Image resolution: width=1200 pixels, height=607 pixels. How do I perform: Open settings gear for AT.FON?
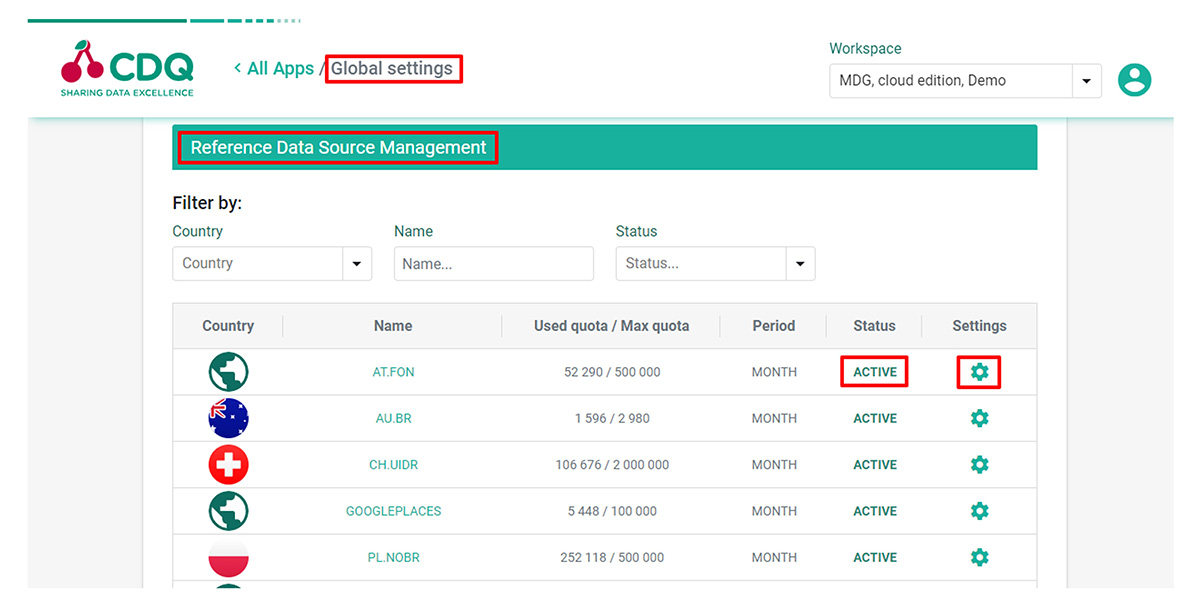pos(979,372)
